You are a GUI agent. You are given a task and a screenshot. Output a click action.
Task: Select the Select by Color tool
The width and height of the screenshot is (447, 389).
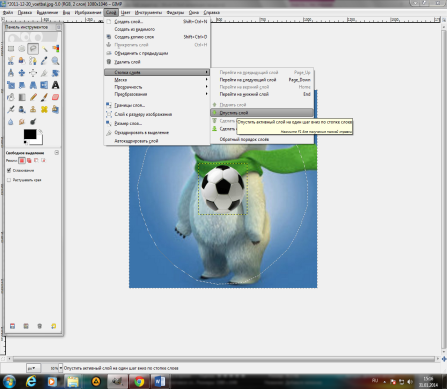click(x=55, y=49)
